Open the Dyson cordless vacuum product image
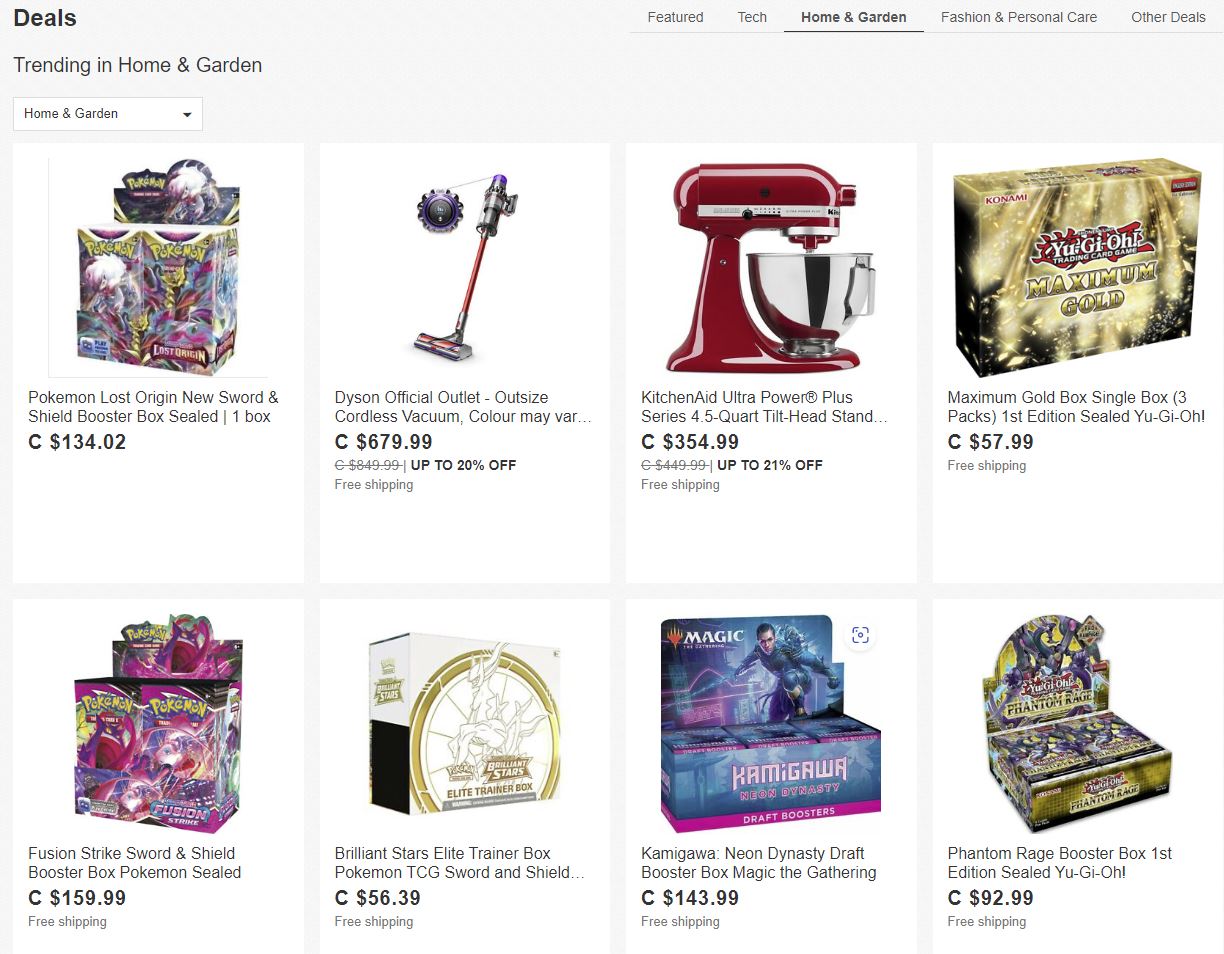The width and height of the screenshot is (1224, 954). (x=465, y=267)
